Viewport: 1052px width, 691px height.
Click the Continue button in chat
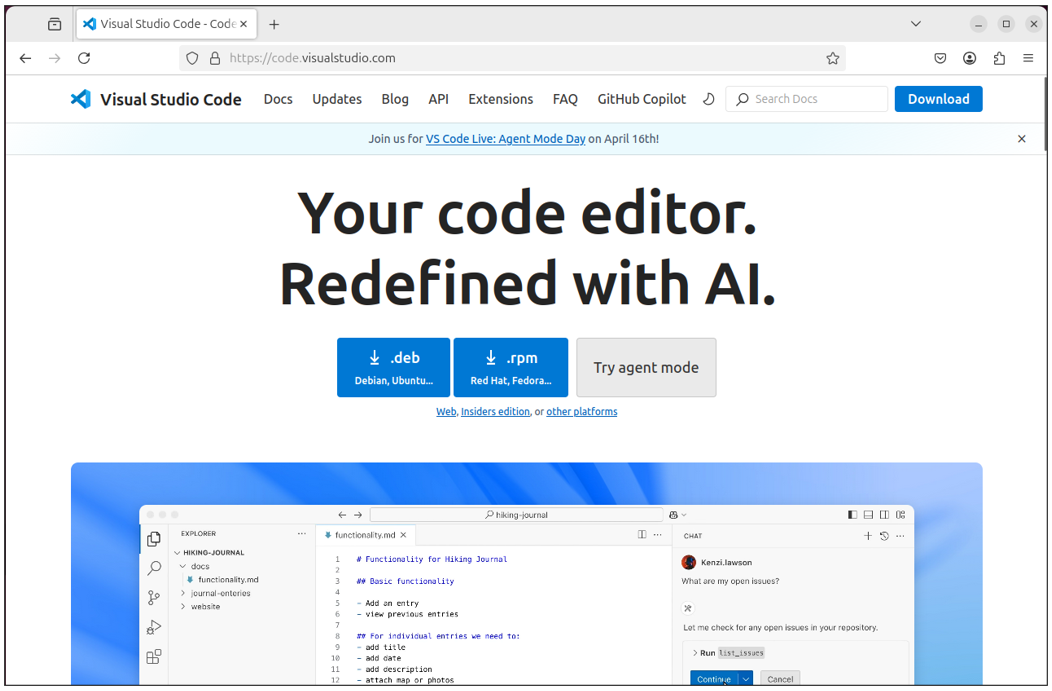(x=714, y=678)
